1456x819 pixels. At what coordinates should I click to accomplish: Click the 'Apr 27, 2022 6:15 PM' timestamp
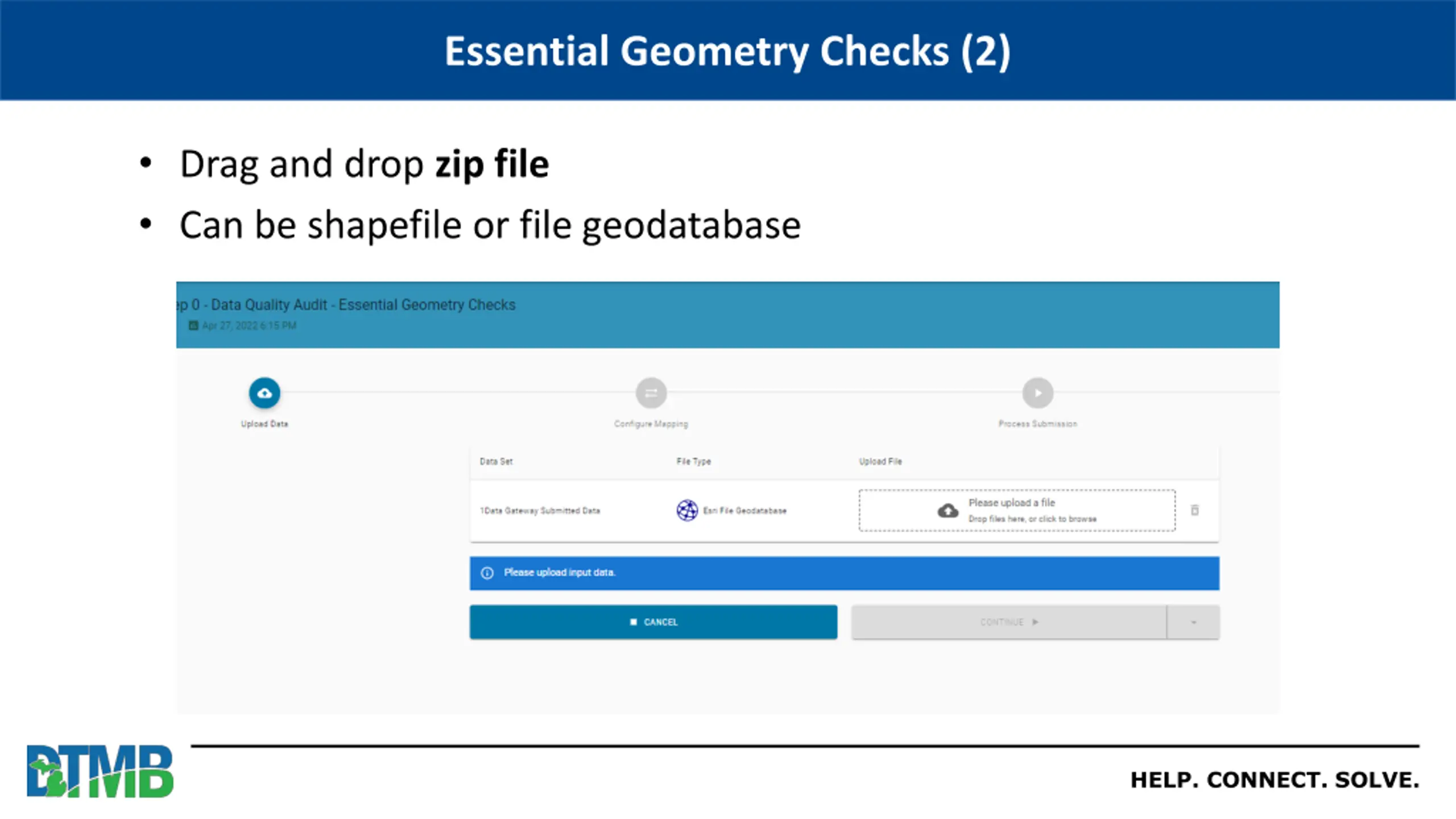point(249,325)
